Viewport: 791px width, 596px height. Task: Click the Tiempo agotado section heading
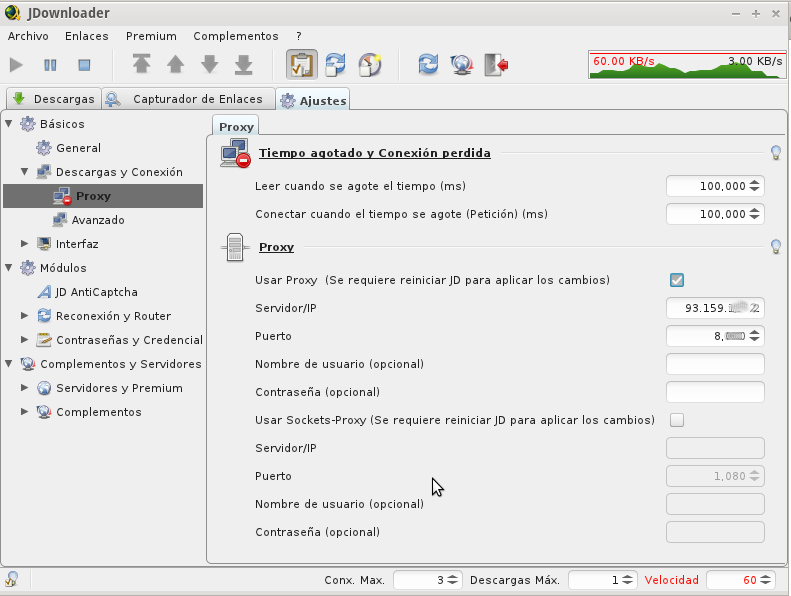tap(375, 153)
